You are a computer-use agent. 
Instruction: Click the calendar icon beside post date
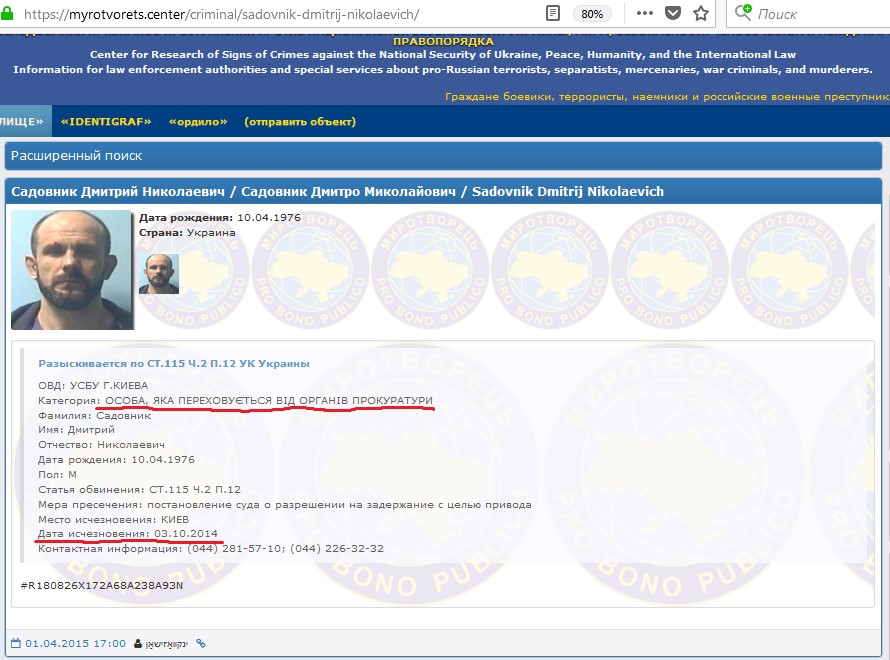tap(15, 643)
